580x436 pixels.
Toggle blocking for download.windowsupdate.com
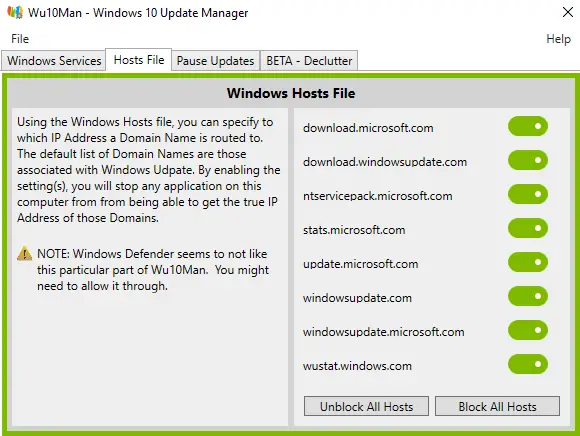[x=527, y=160]
